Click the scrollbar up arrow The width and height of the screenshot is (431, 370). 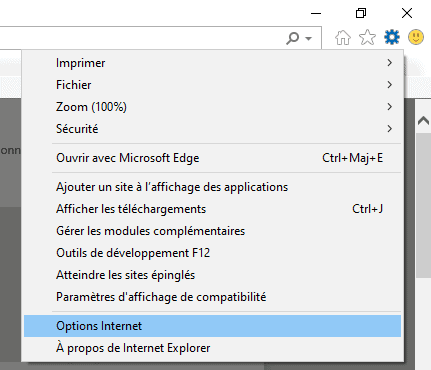(x=423, y=120)
